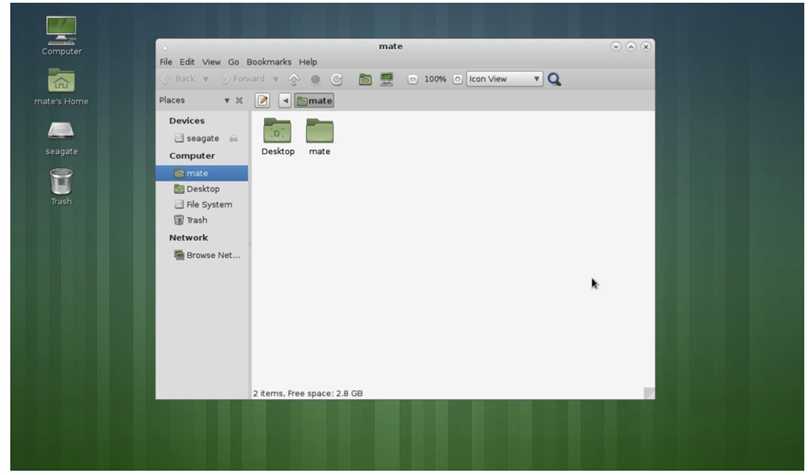Click the Devices heading in the sidebar

187,121
